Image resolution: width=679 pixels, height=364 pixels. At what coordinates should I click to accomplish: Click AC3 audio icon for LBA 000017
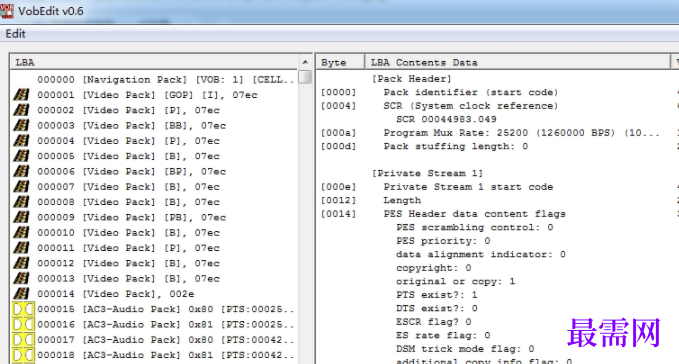pos(23,340)
